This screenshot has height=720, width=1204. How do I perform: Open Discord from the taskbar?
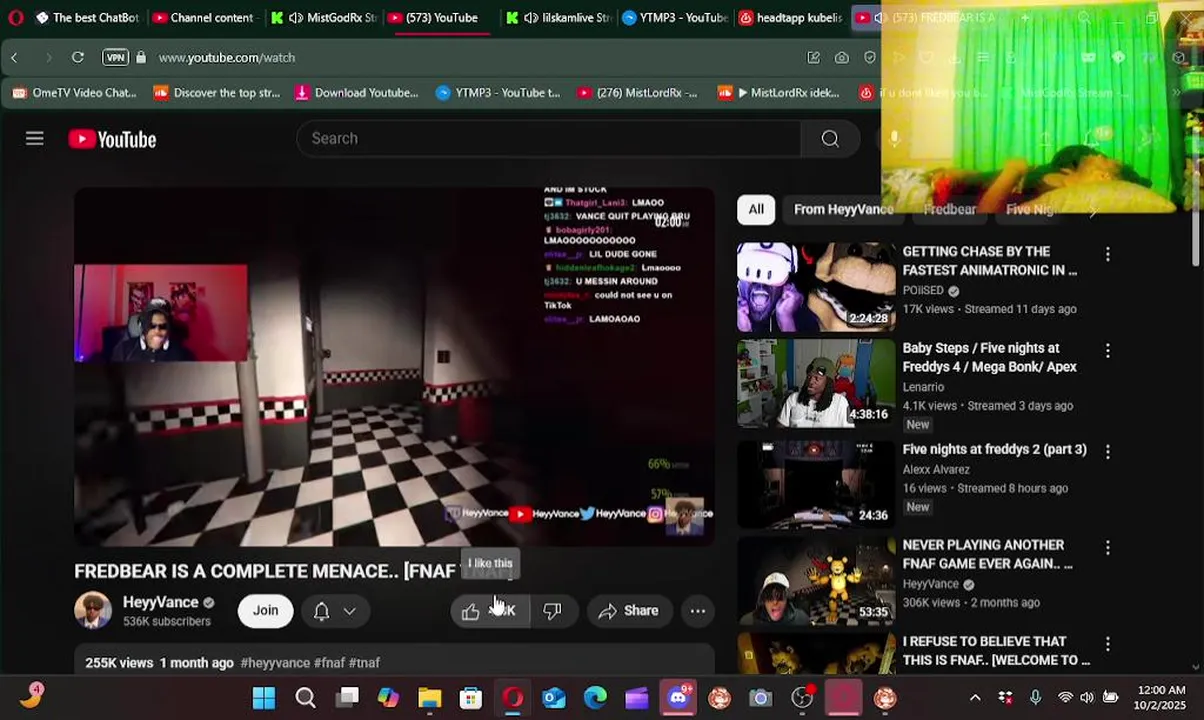click(678, 698)
